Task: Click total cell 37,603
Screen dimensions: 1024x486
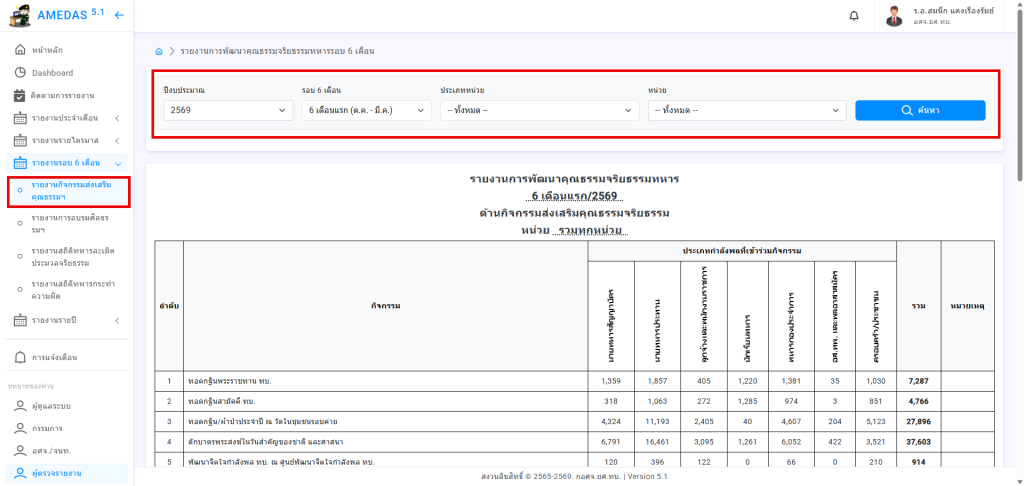Action: coord(918,442)
